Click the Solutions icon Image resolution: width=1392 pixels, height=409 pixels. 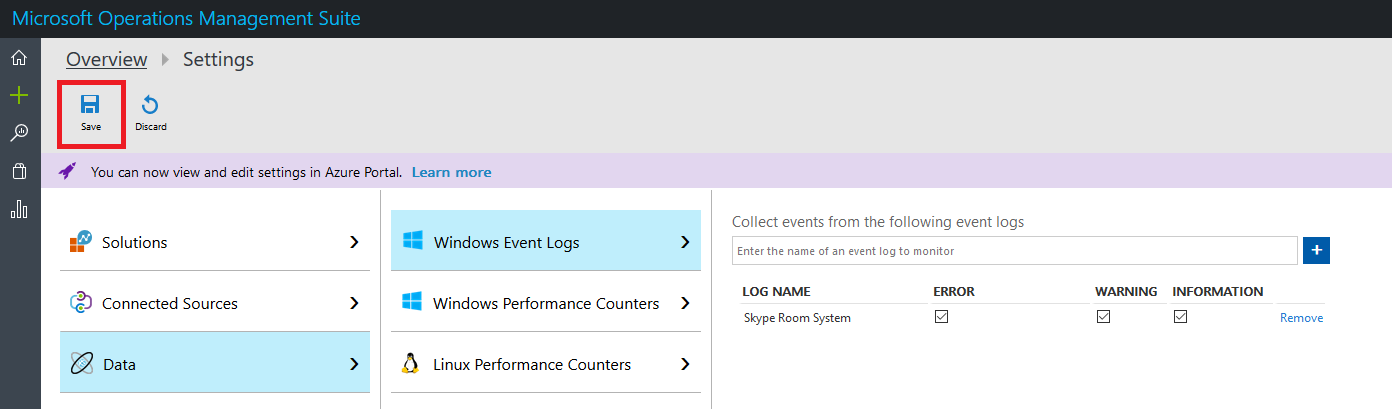(81, 242)
